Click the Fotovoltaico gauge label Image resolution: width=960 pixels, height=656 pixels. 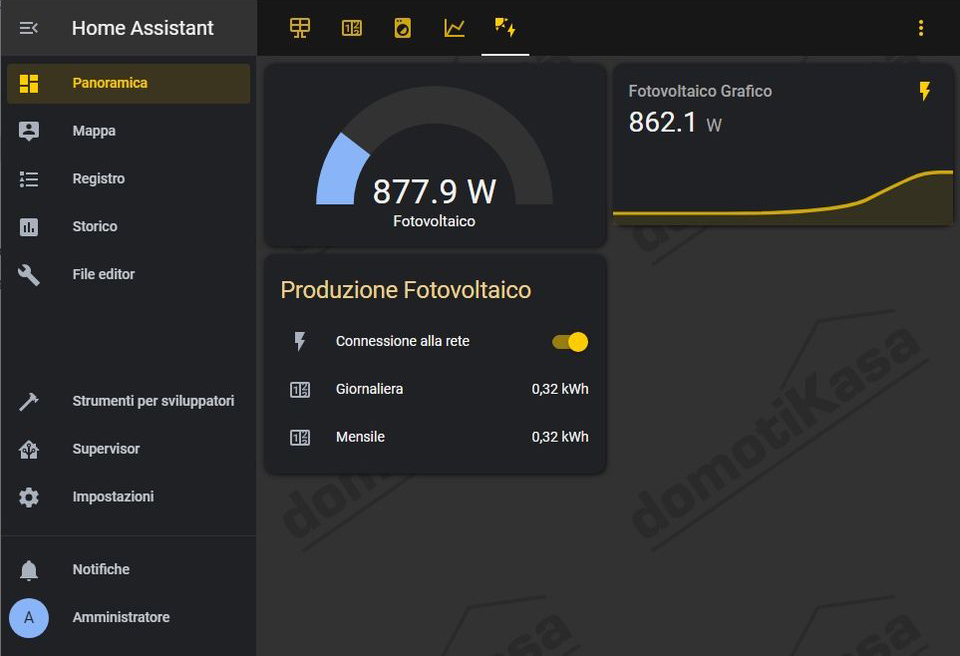[x=434, y=221]
